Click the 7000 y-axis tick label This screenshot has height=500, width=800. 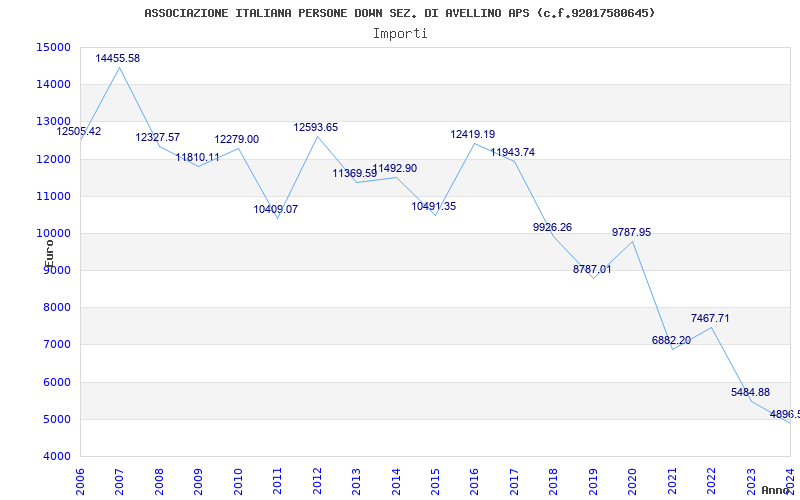click(x=56, y=345)
